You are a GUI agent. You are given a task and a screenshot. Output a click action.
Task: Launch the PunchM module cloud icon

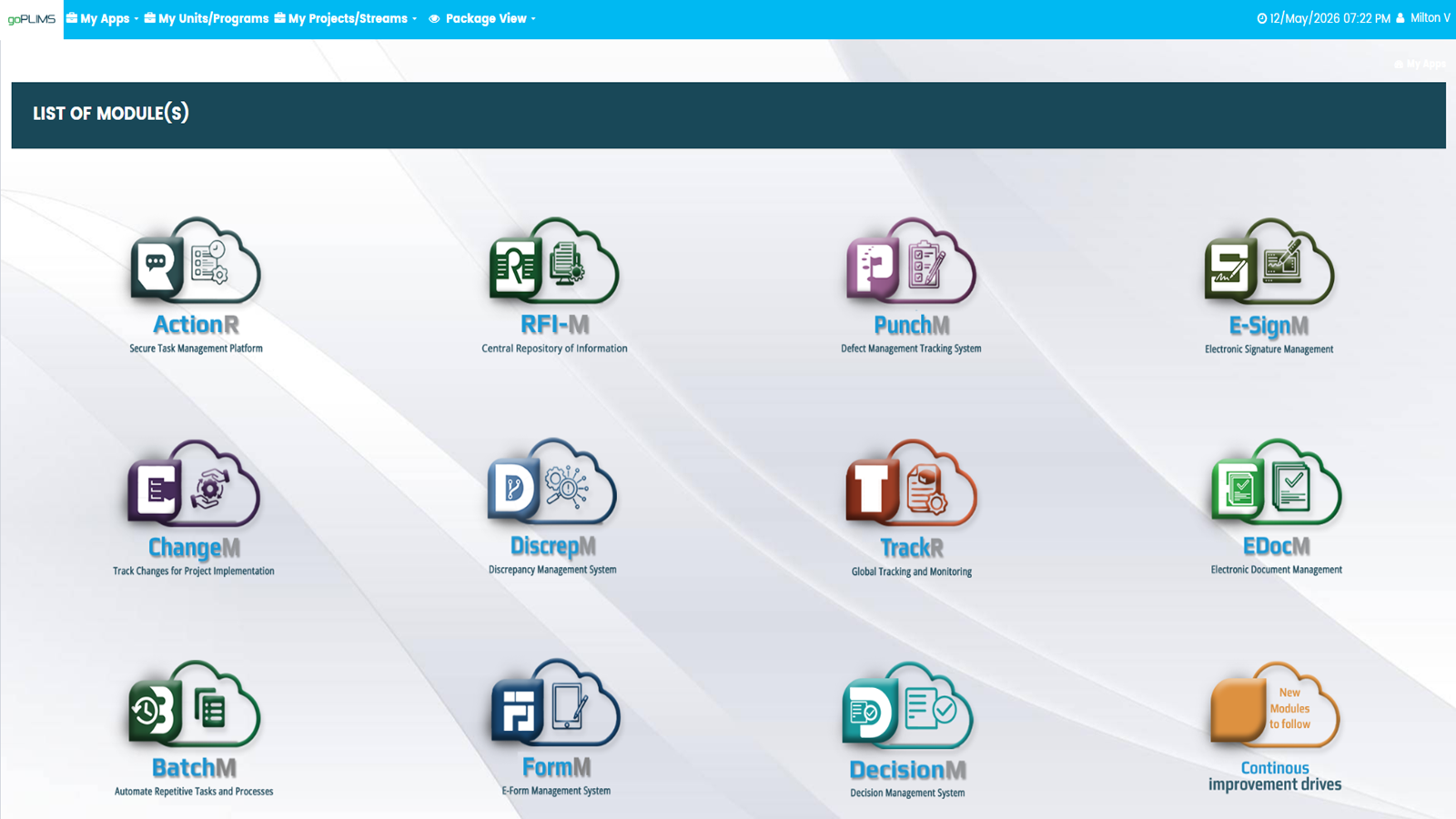coord(911,260)
